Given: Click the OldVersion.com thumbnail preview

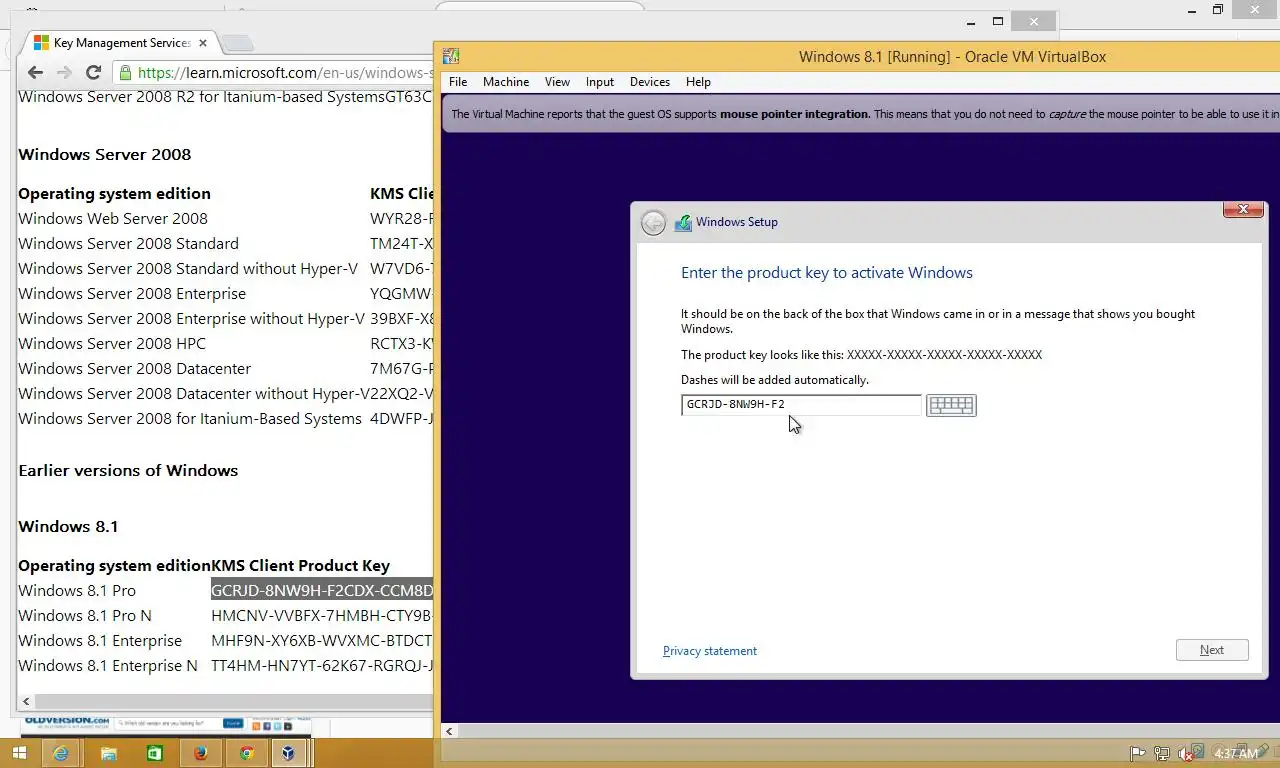Looking at the screenshot, I should point(166,725).
